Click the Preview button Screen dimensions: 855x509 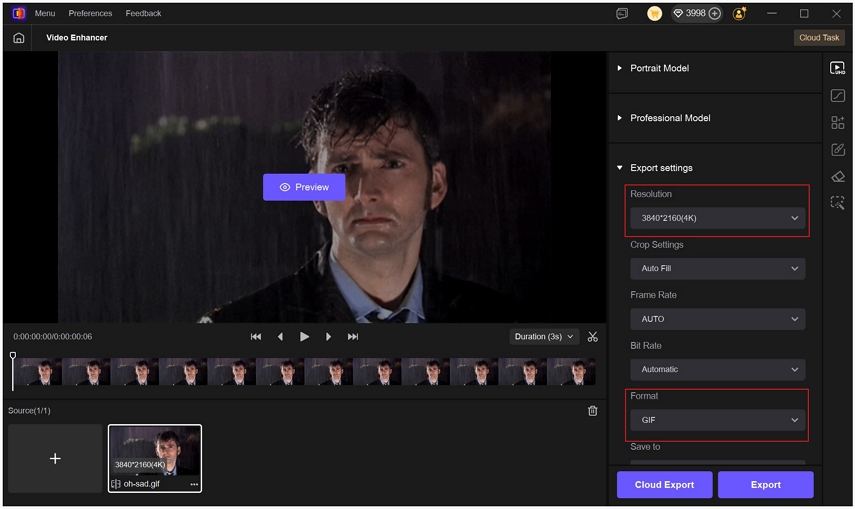(x=304, y=187)
